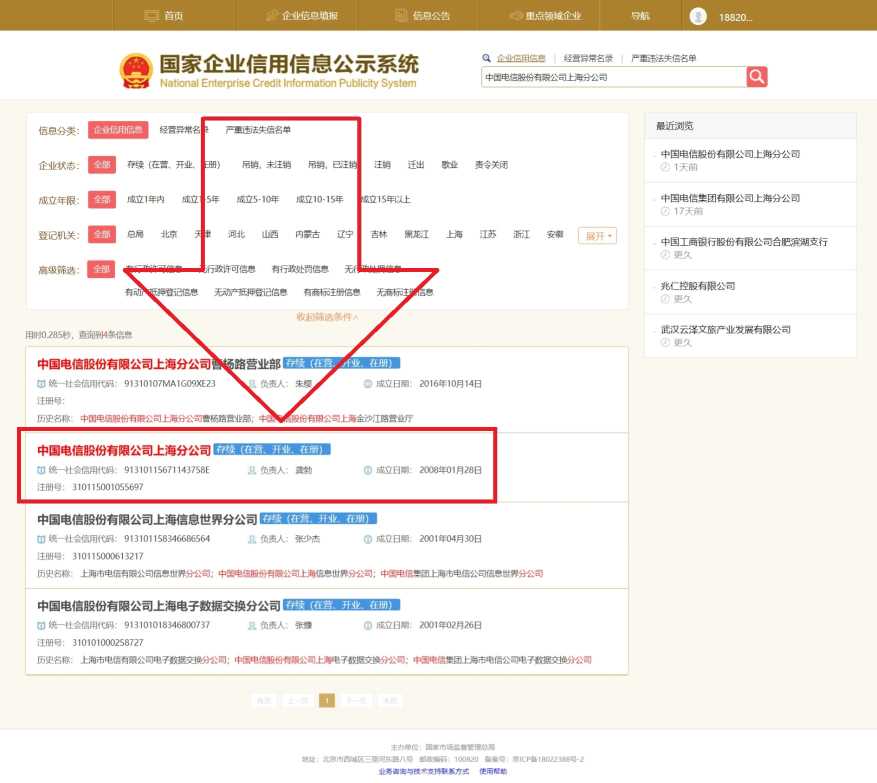877x783 pixels.
Task: Open recent item 中国工商银行股份有限公司合肥滨湖支行
Action: click(x=744, y=242)
